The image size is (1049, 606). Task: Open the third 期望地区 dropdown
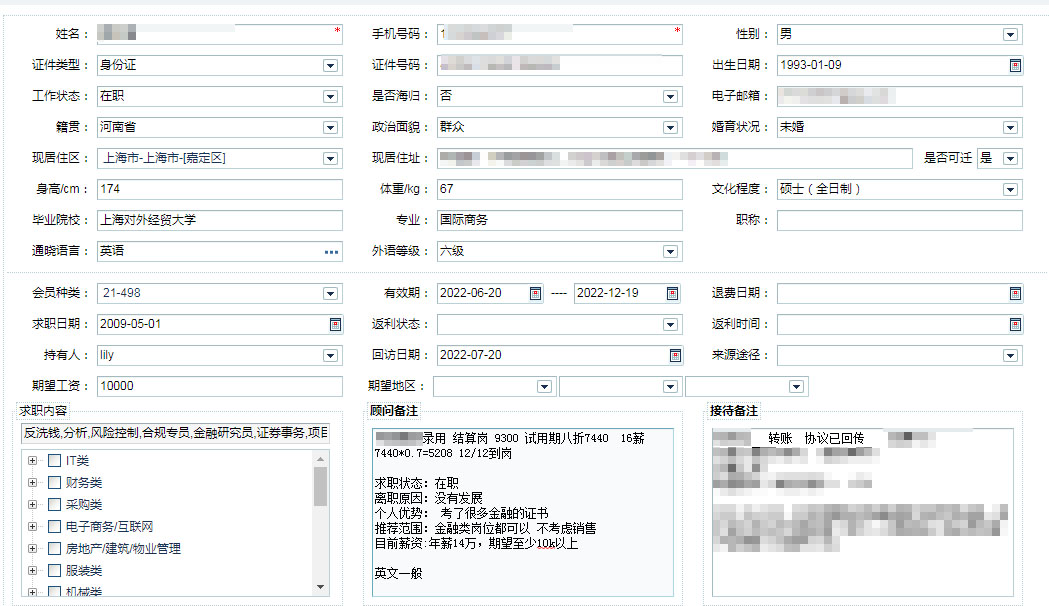(x=795, y=387)
